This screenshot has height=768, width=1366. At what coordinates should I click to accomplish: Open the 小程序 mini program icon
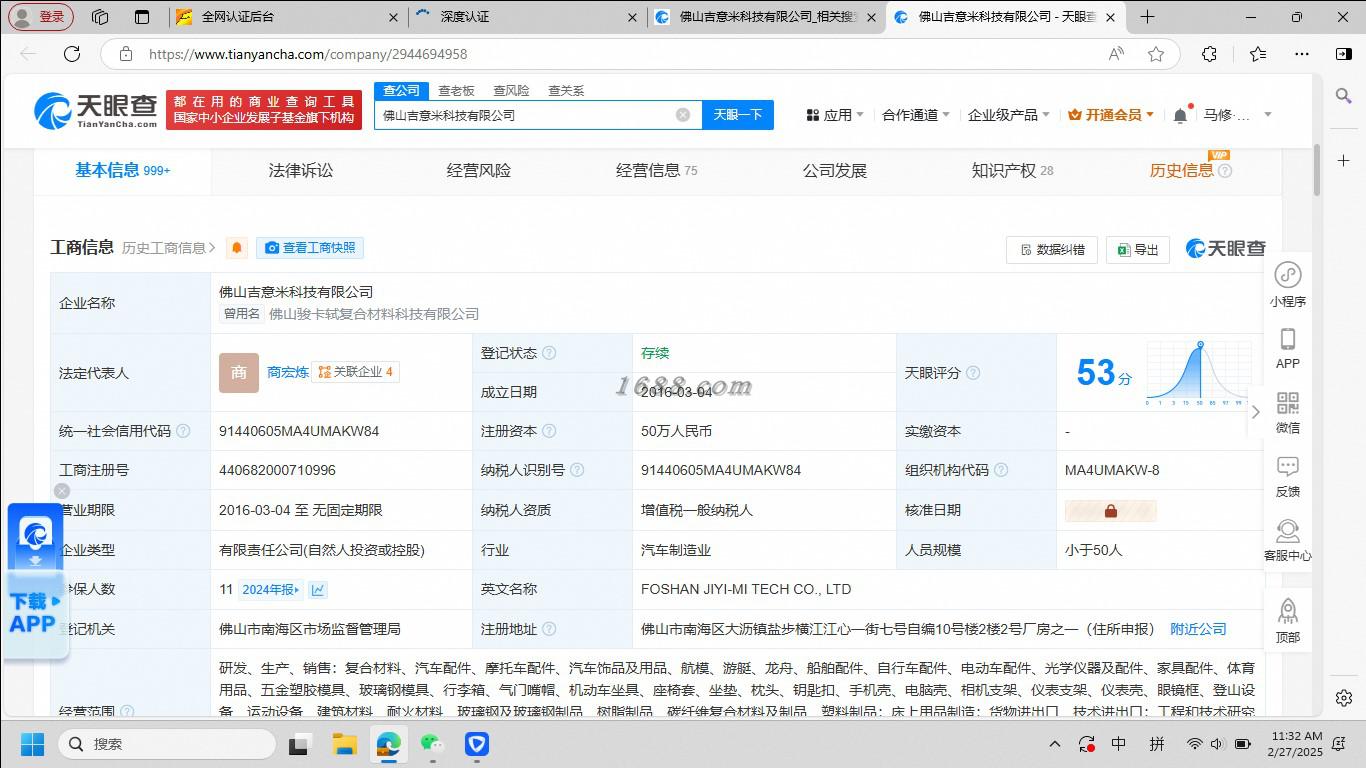pos(1288,275)
